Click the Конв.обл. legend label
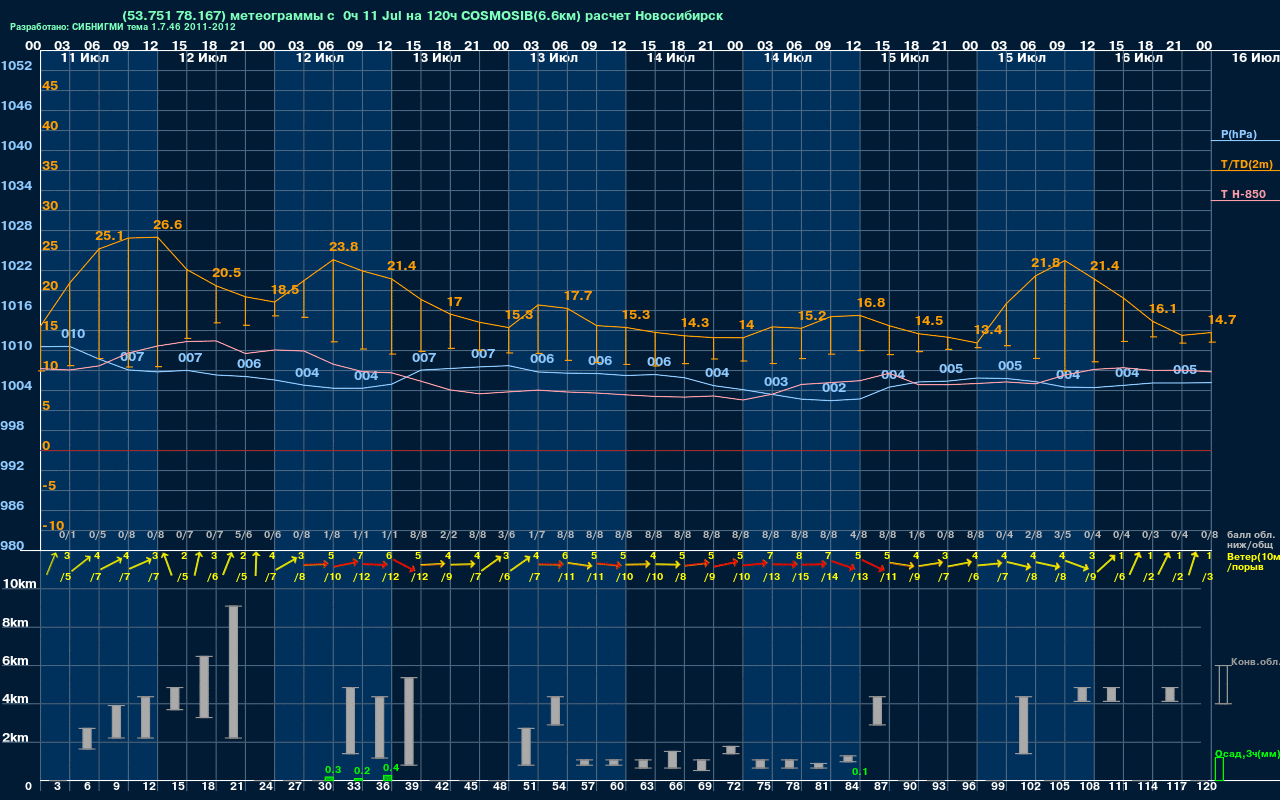Screen dimensions: 1280x800 (1255, 662)
